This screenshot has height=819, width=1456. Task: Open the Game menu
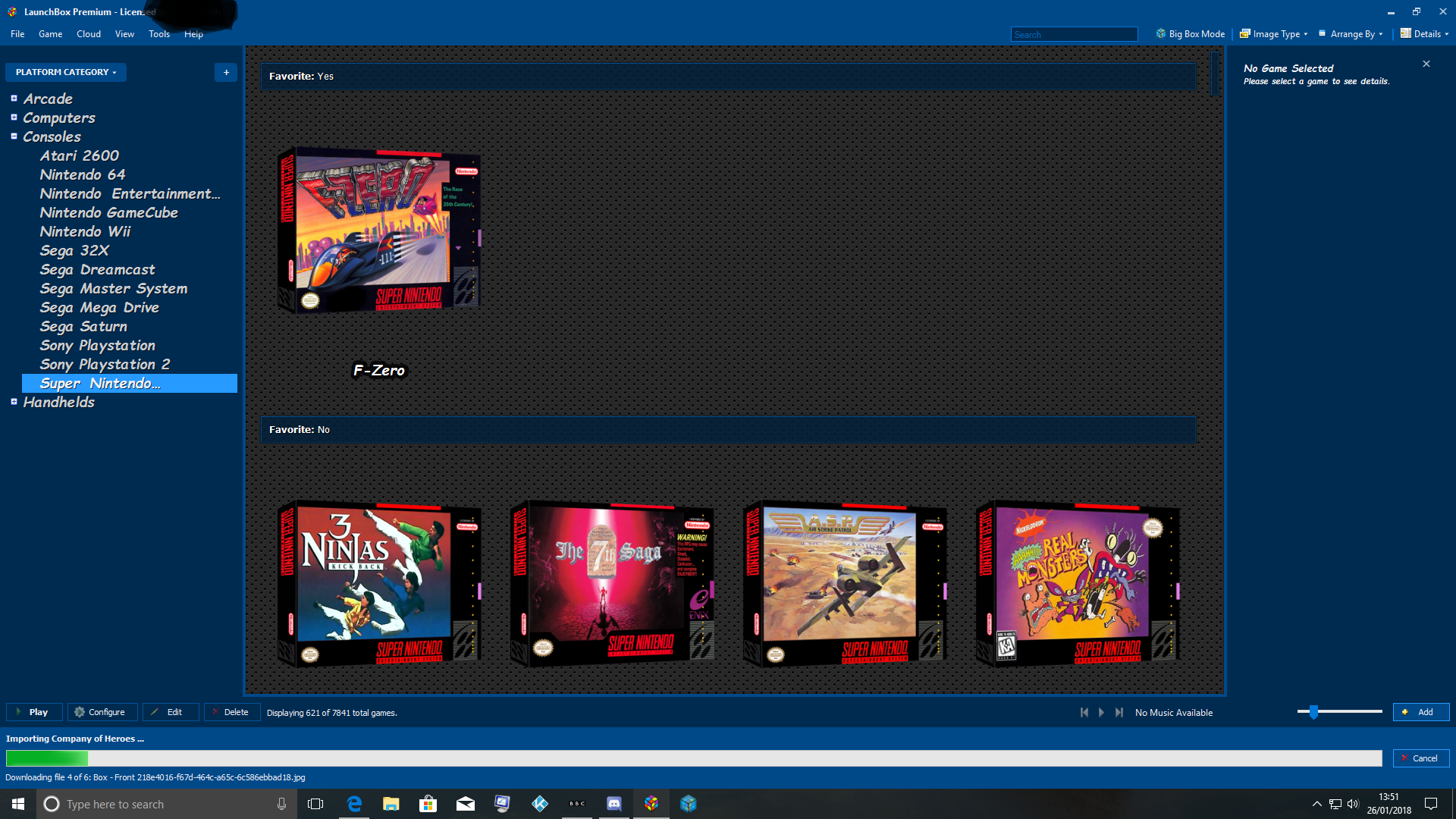[51, 34]
